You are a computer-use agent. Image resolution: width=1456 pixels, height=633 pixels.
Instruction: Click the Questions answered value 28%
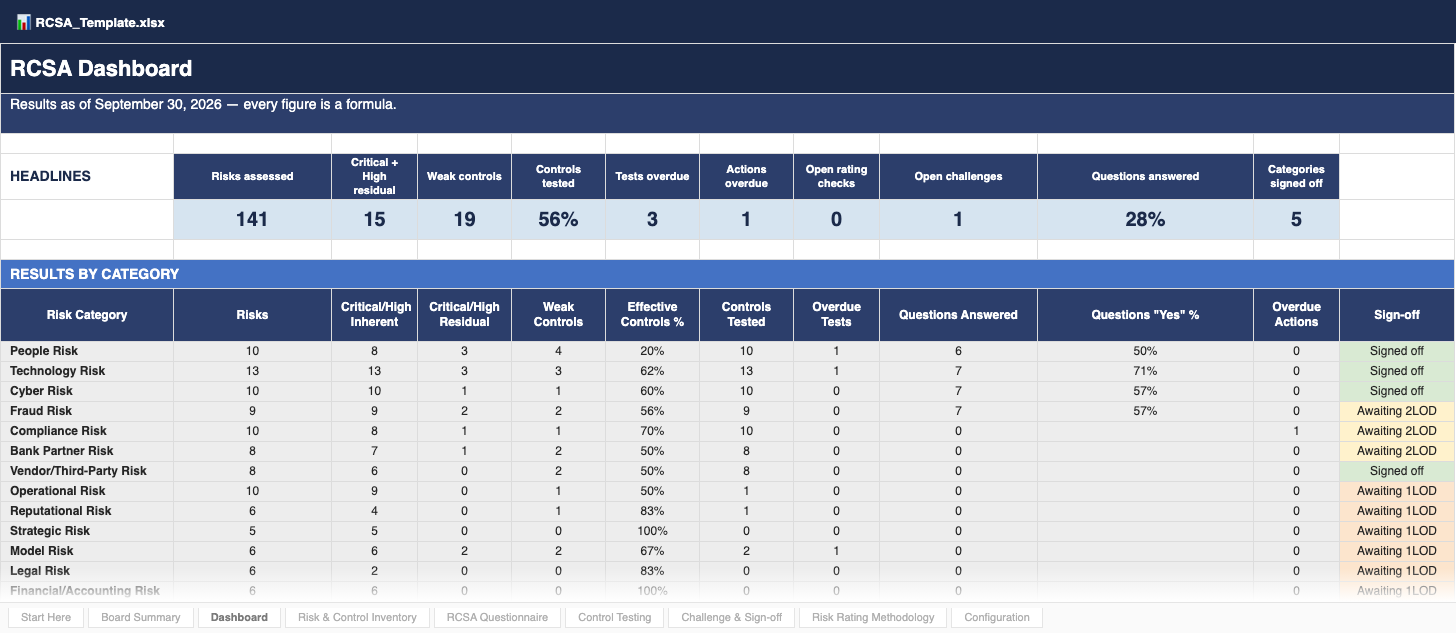pyautogui.click(x=1145, y=219)
